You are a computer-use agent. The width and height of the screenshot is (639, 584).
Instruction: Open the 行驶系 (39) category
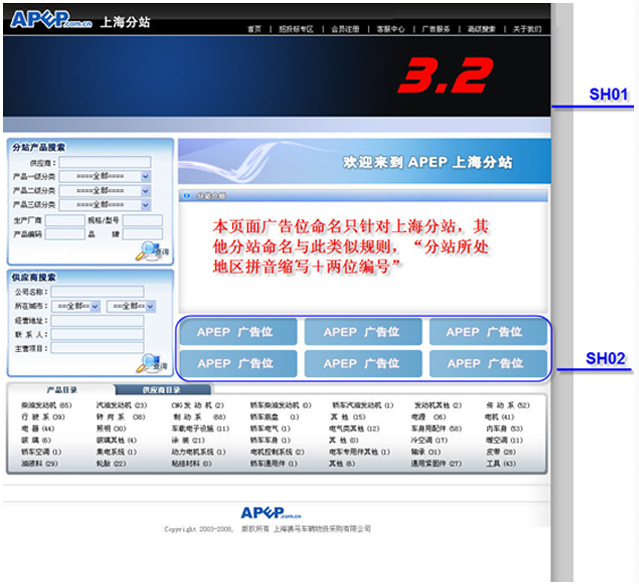point(43,417)
